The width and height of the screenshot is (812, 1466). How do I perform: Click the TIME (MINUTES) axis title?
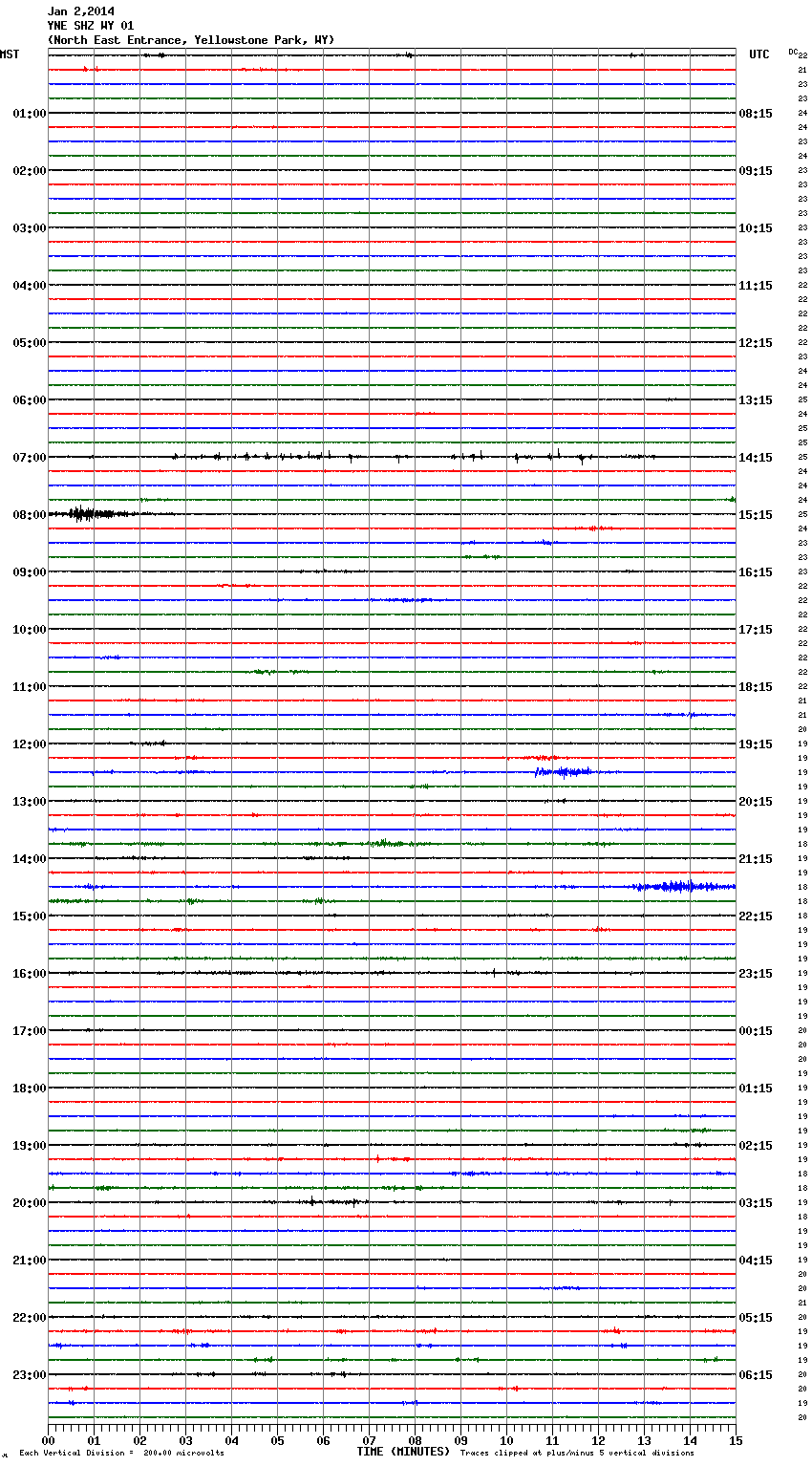[403, 1452]
